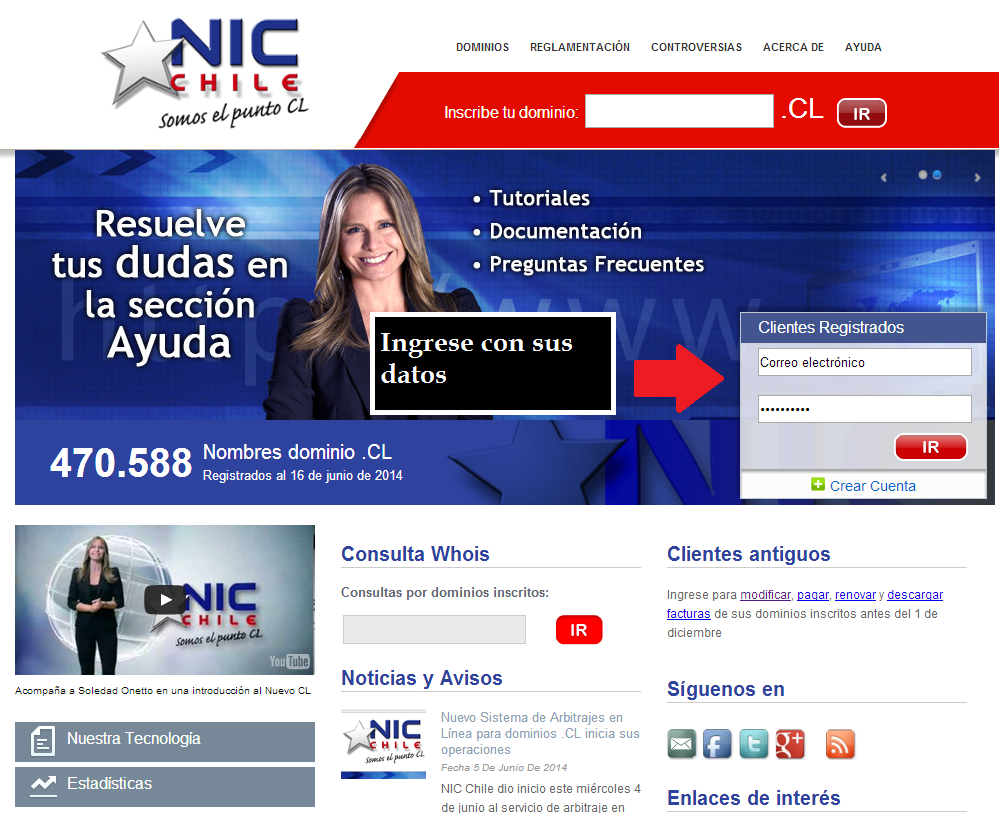Click IR button next to .CL
Viewport: 999px width, 813px height.
tap(861, 113)
